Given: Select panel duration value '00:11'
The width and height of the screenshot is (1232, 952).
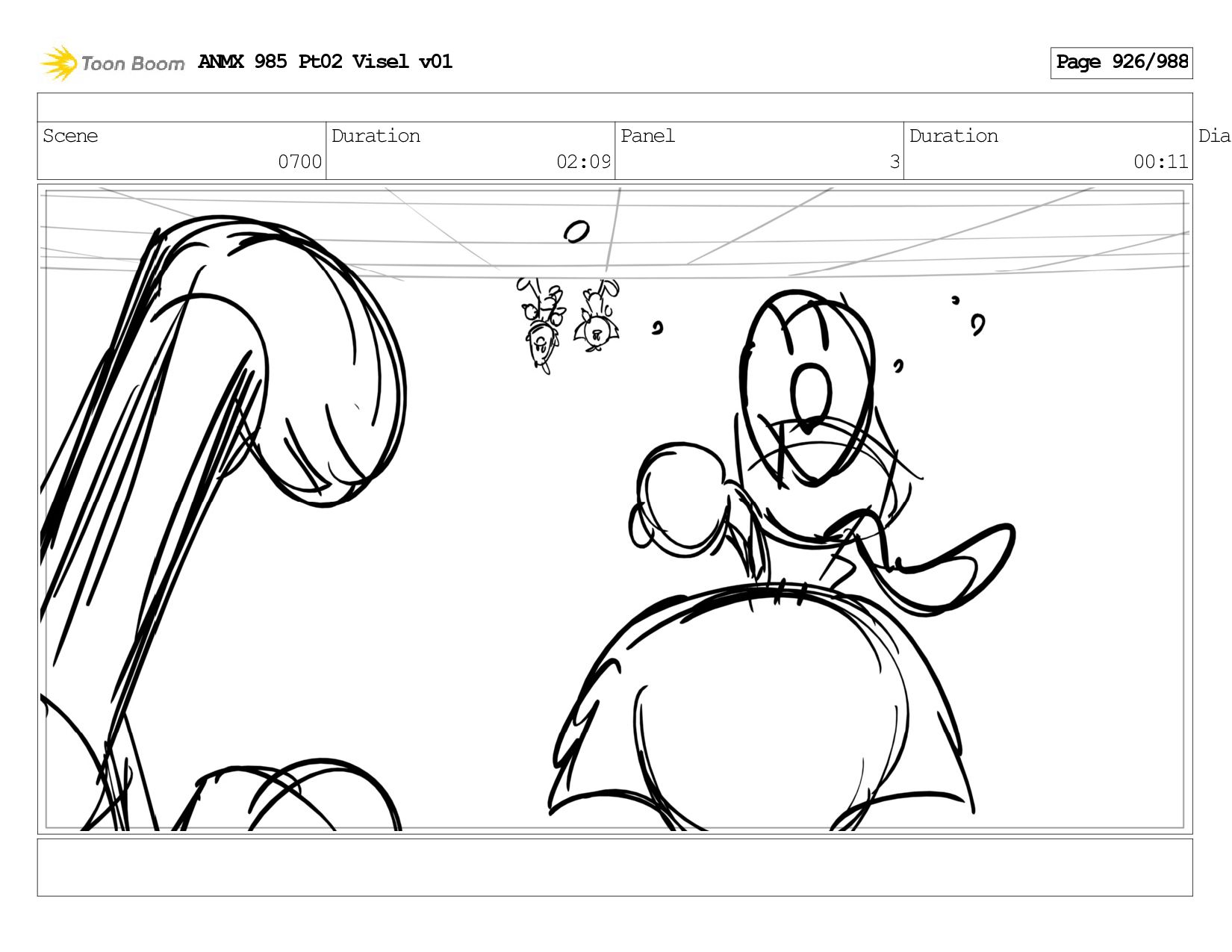Looking at the screenshot, I should coord(1161,161).
